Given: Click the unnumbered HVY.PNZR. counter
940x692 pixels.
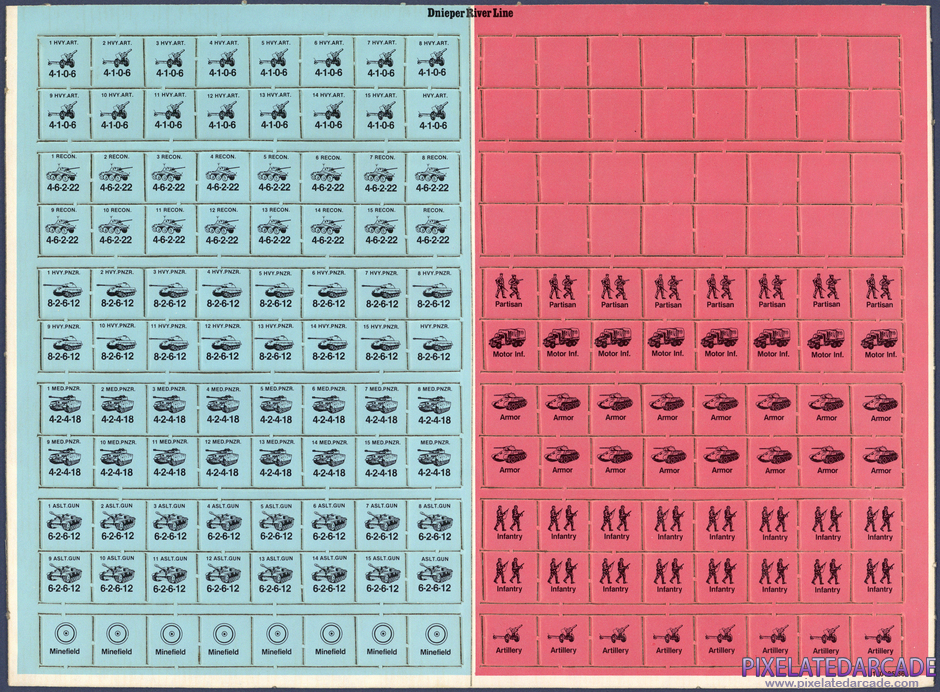Looking at the screenshot, I should (x=433, y=344).
